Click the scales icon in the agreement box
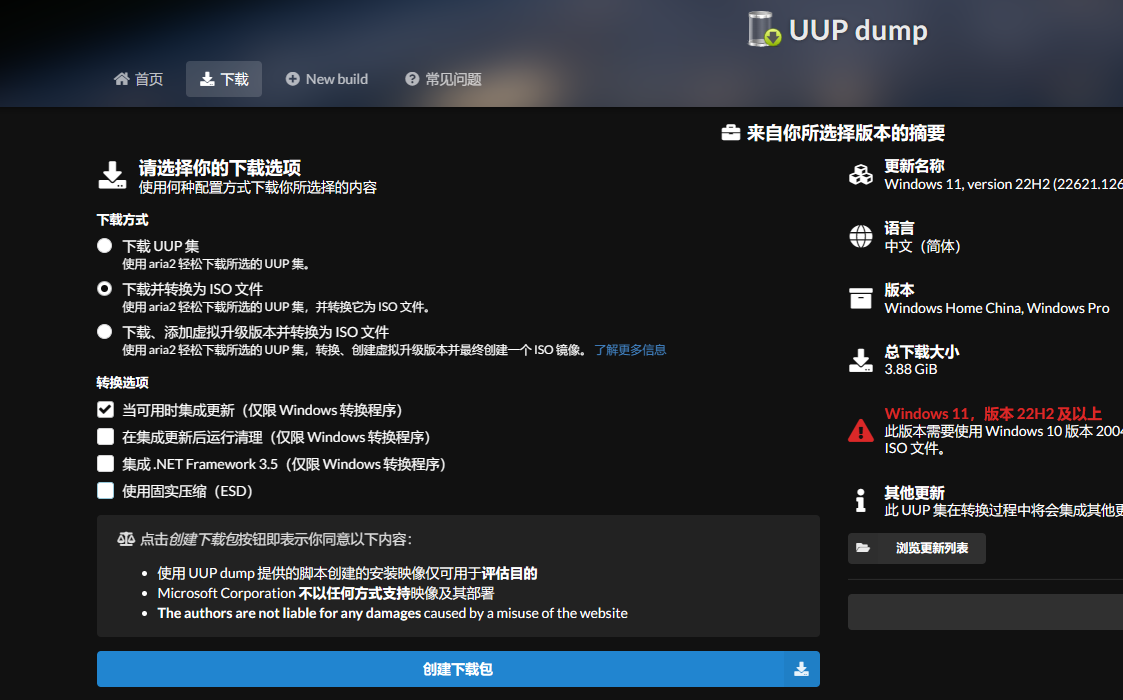1123x700 pixels. (126, 539)
